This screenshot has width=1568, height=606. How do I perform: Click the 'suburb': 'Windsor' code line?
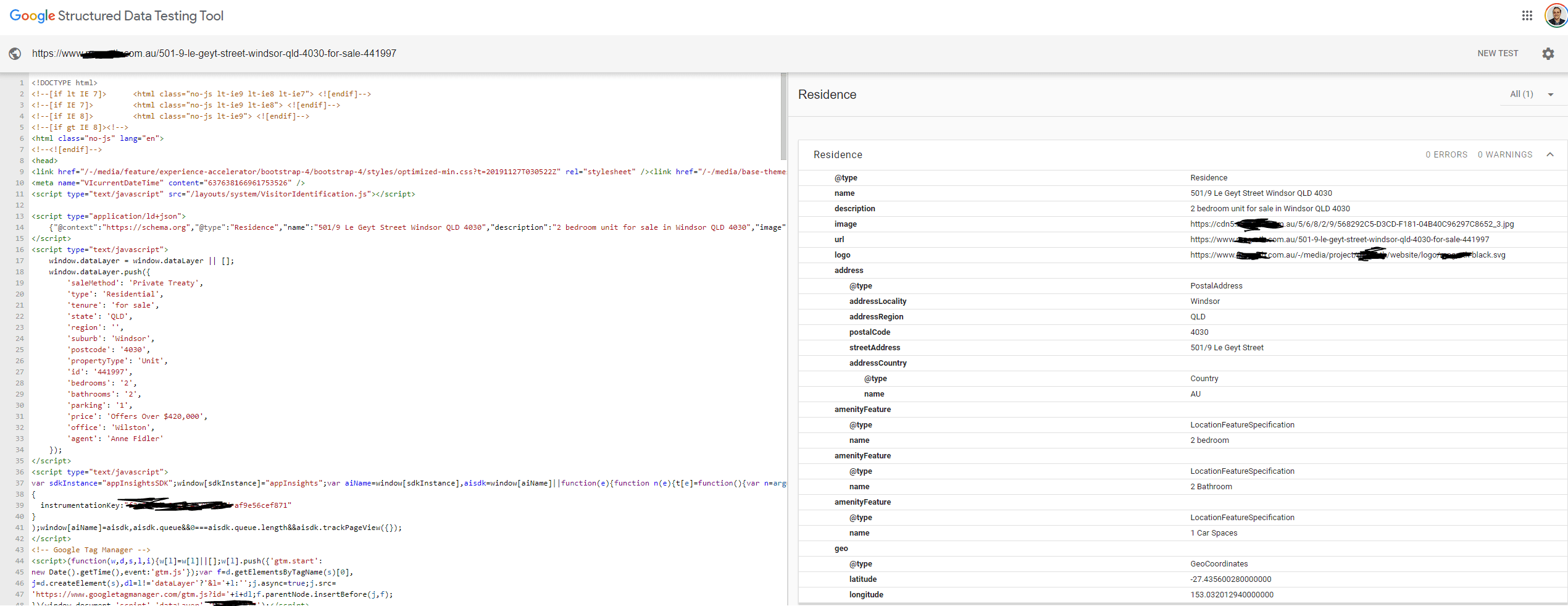(111, 339)
